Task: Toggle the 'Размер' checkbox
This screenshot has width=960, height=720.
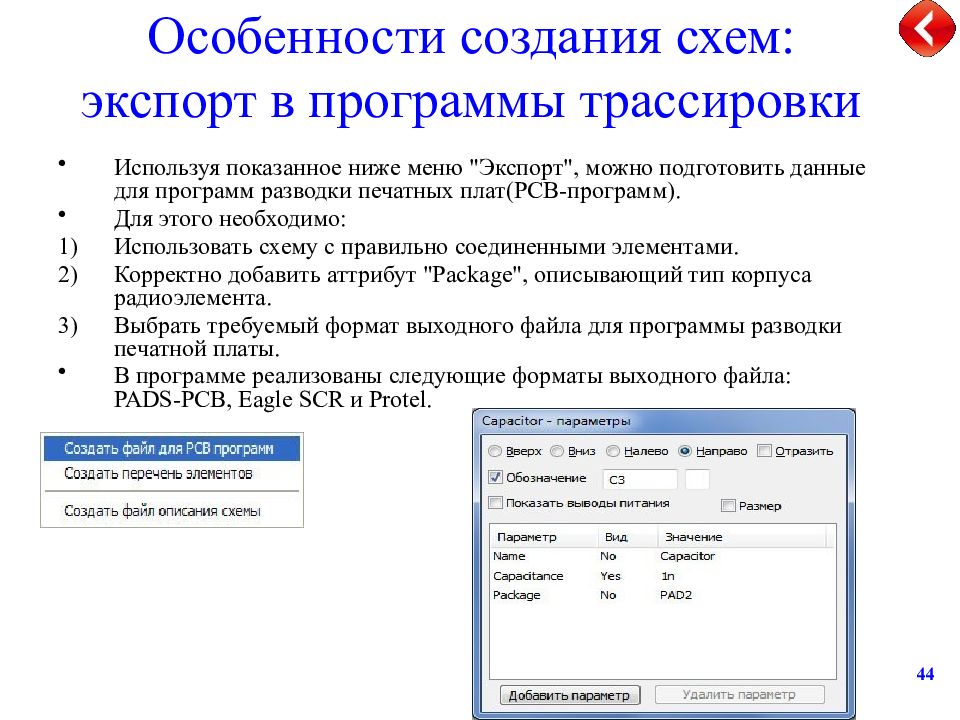Action: click(728, 506)
